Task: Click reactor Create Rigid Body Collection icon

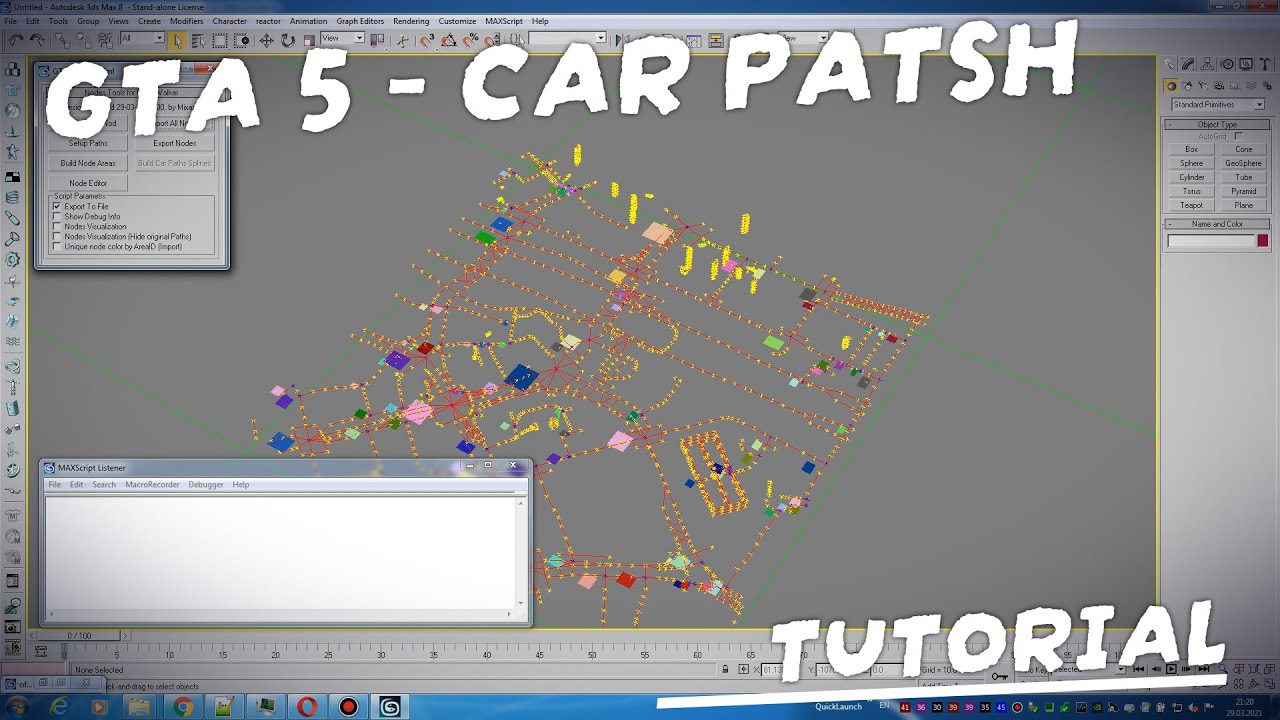Action: [x=13, y=69]
